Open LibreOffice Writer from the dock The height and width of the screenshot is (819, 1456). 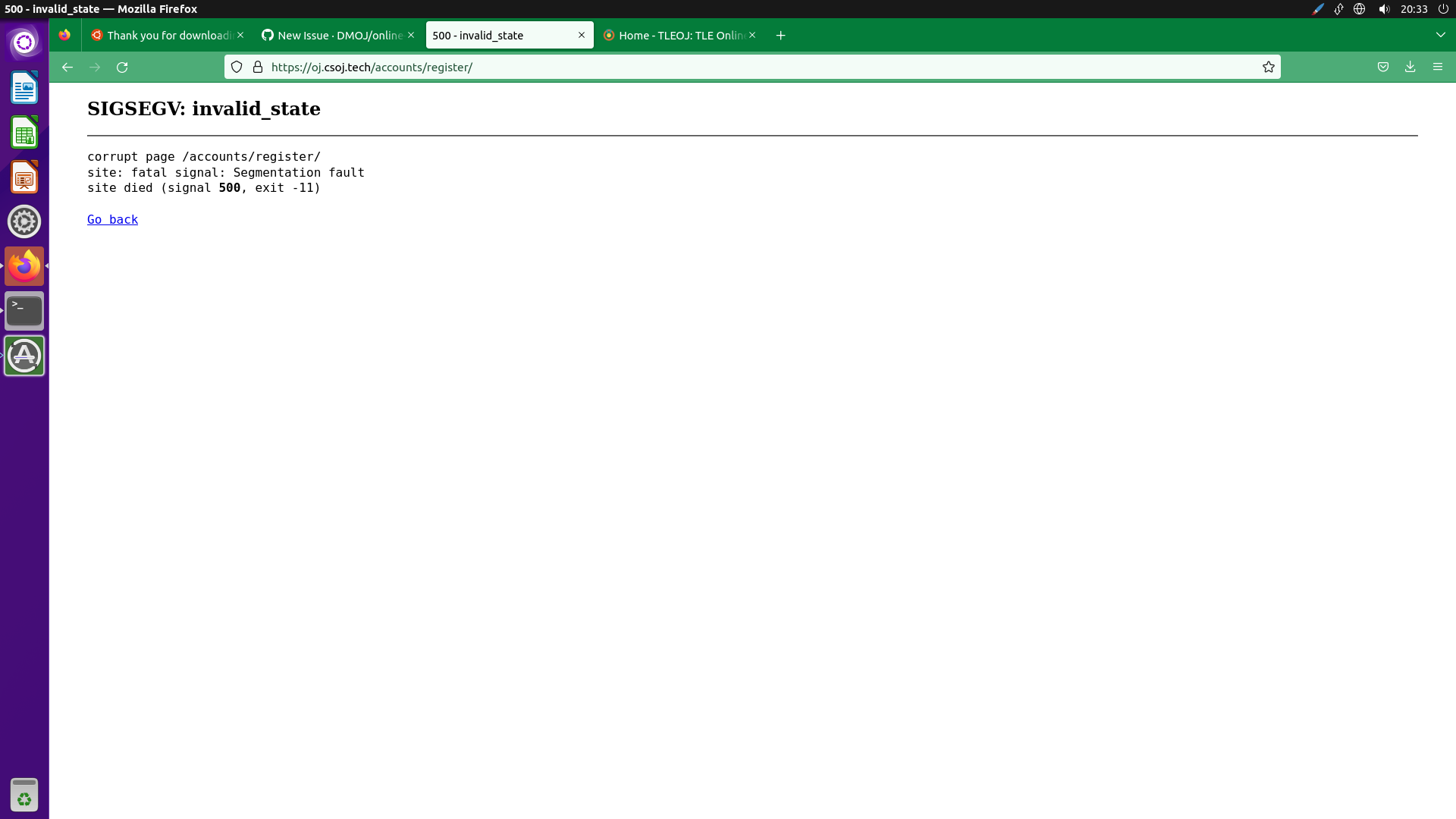(x=24, y=88)
